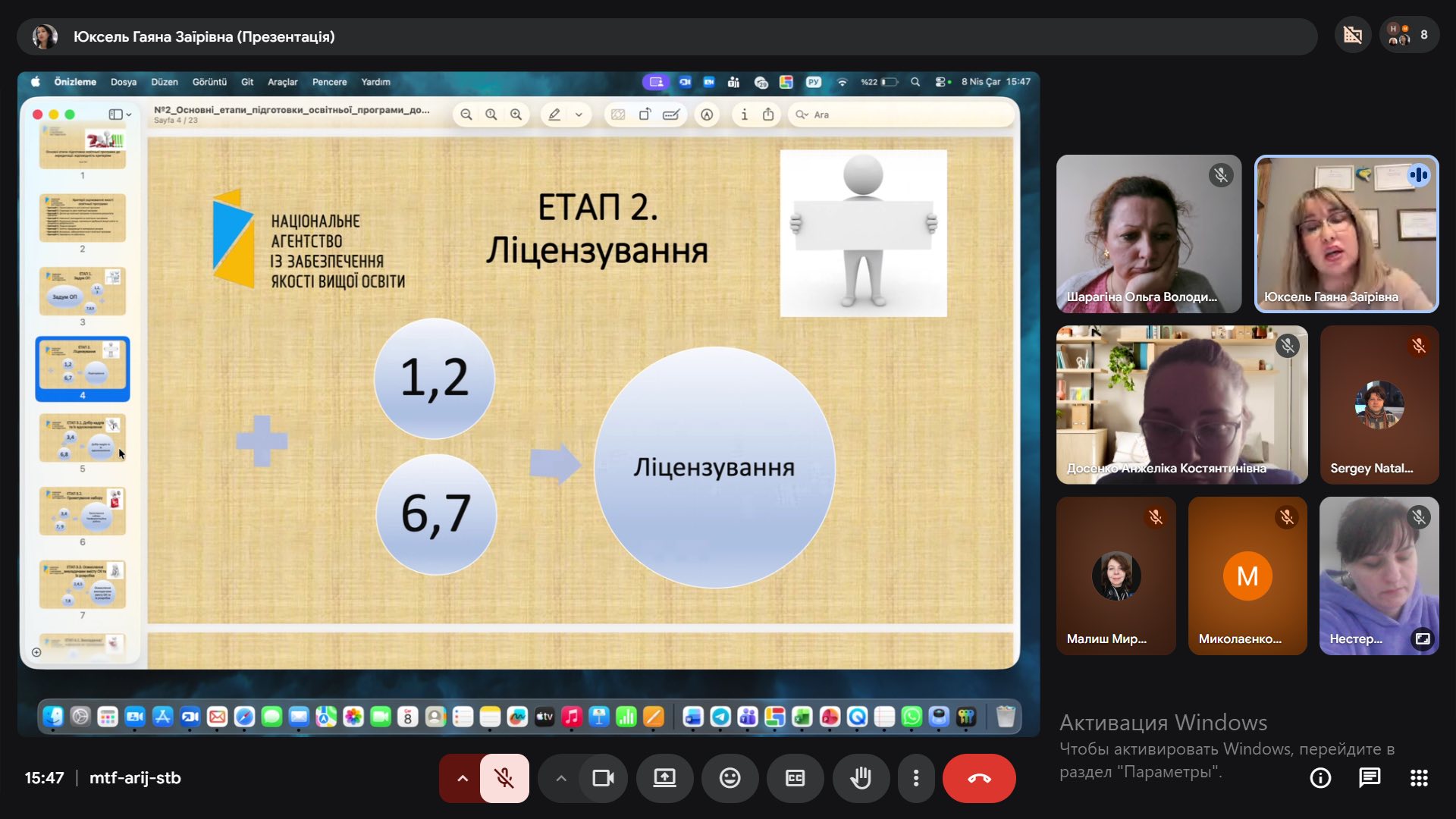The image size is (1456, 819).
Task: Open the meeting details info icon
Action: [x=1320, y=778]
